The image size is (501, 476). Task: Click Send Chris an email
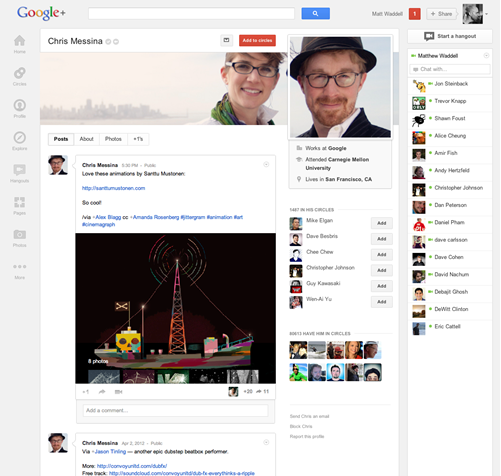click(x=309, y=416)
